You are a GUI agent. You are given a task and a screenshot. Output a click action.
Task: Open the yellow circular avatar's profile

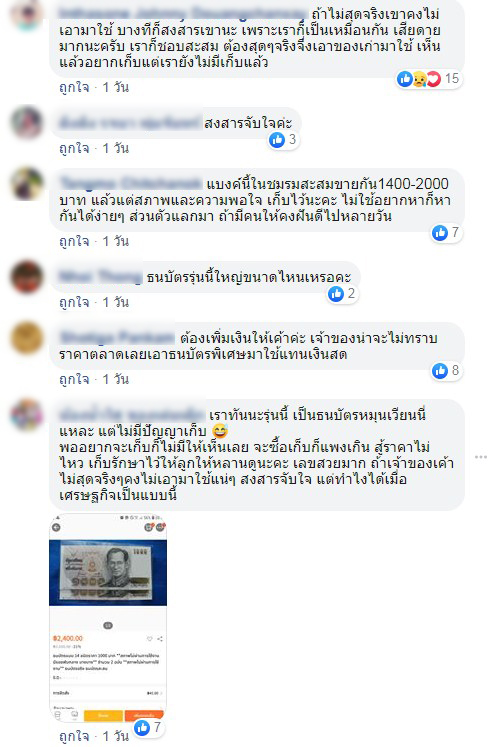27,338
